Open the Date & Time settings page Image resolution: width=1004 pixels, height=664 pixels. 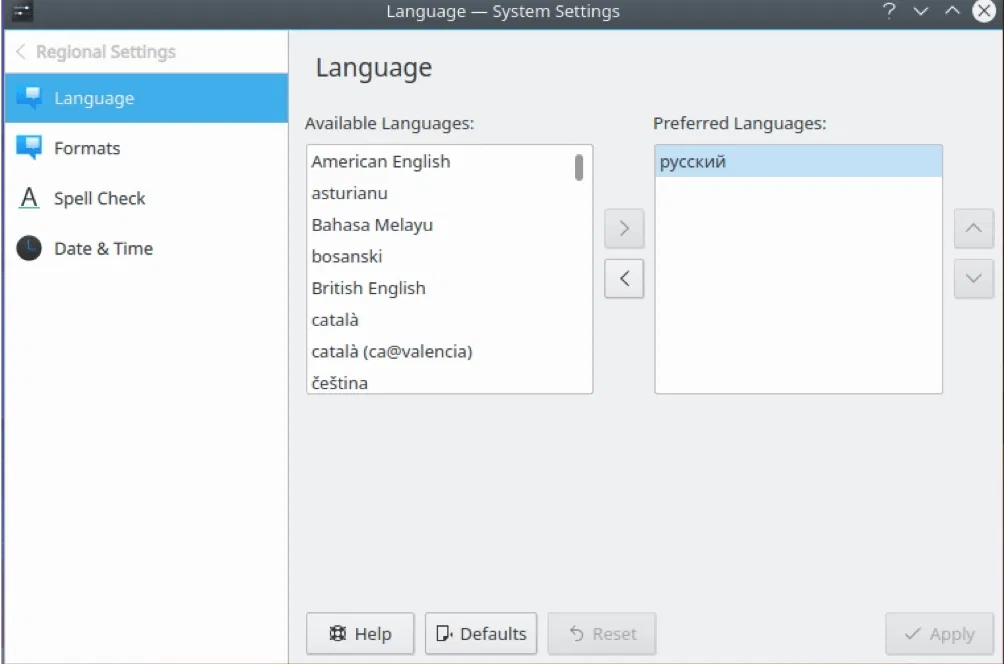coord(147,248)
